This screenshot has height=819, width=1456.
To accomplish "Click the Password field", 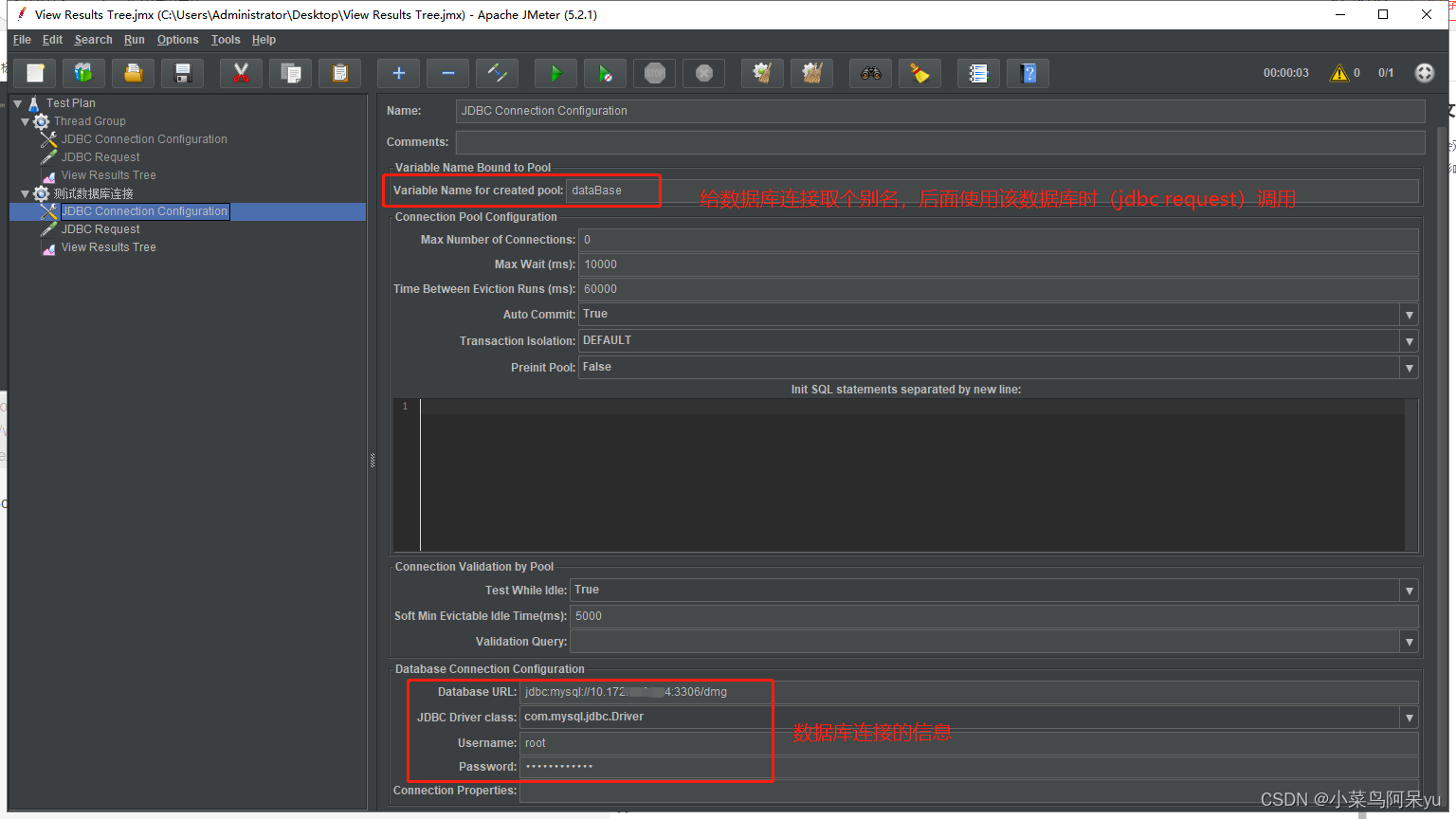I will pyautogui.click(x=969, y=767).
